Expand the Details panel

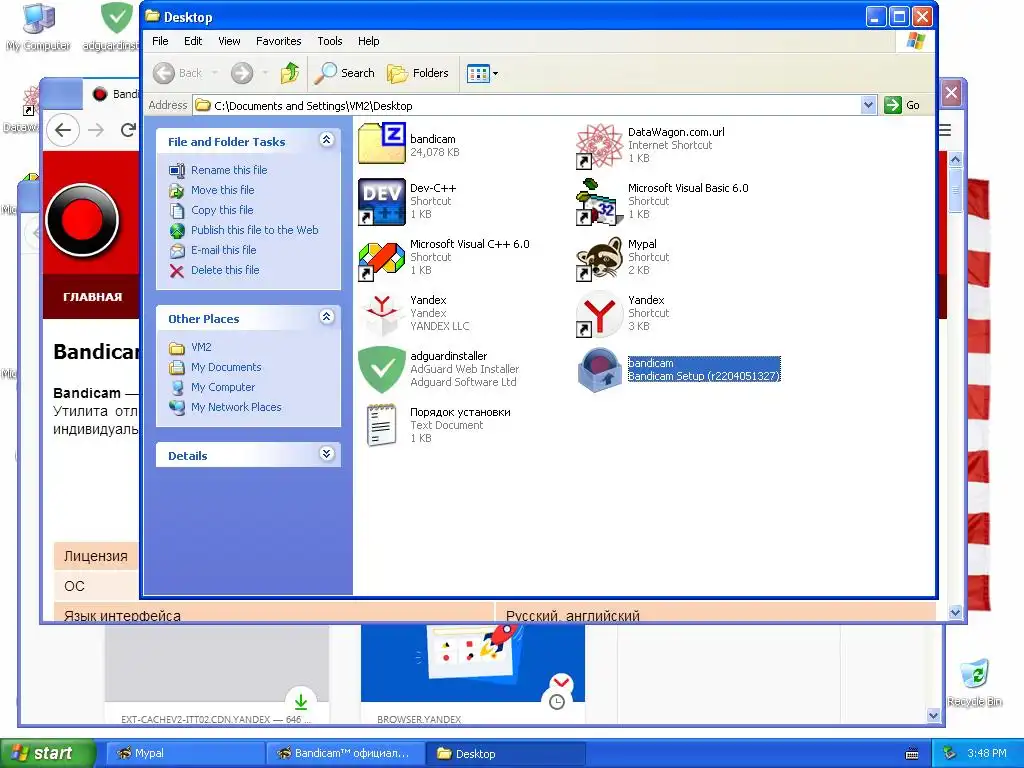pos(327,454)
